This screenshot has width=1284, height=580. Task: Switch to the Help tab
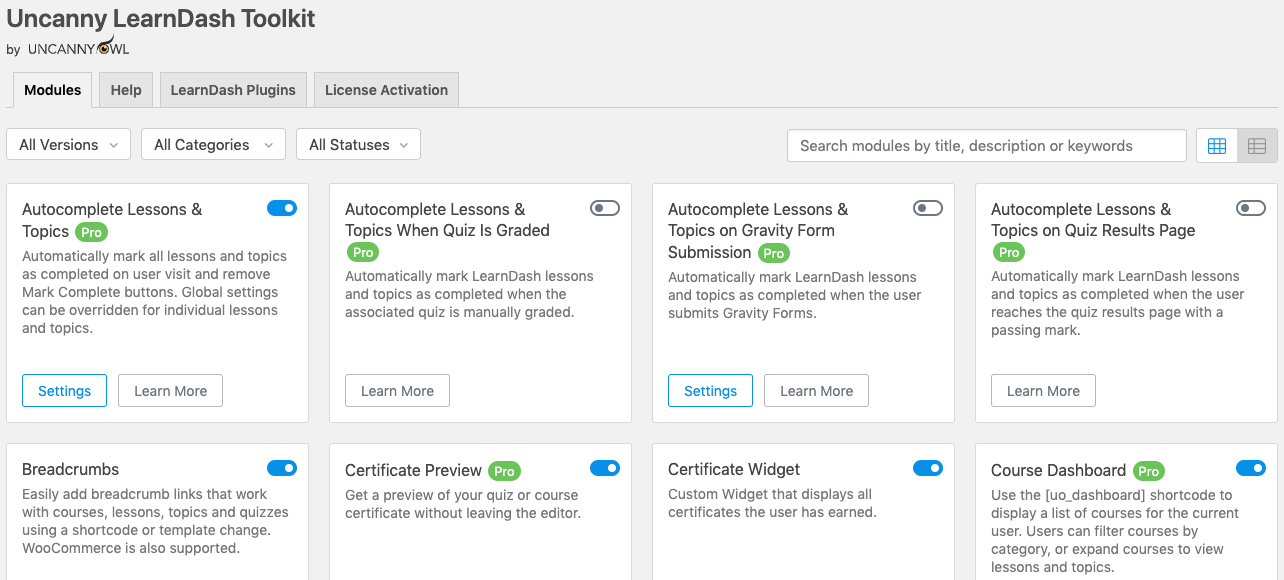(125, 89)
